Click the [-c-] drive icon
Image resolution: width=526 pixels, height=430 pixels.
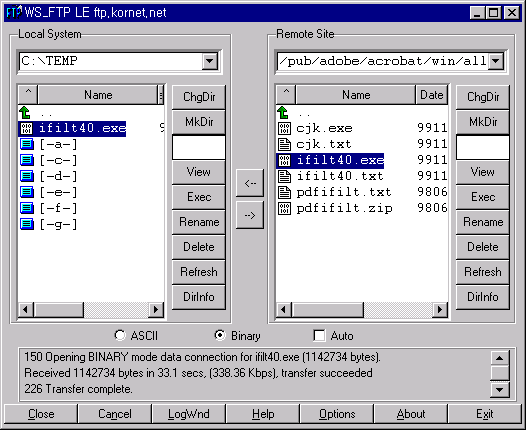click(27, 160)
